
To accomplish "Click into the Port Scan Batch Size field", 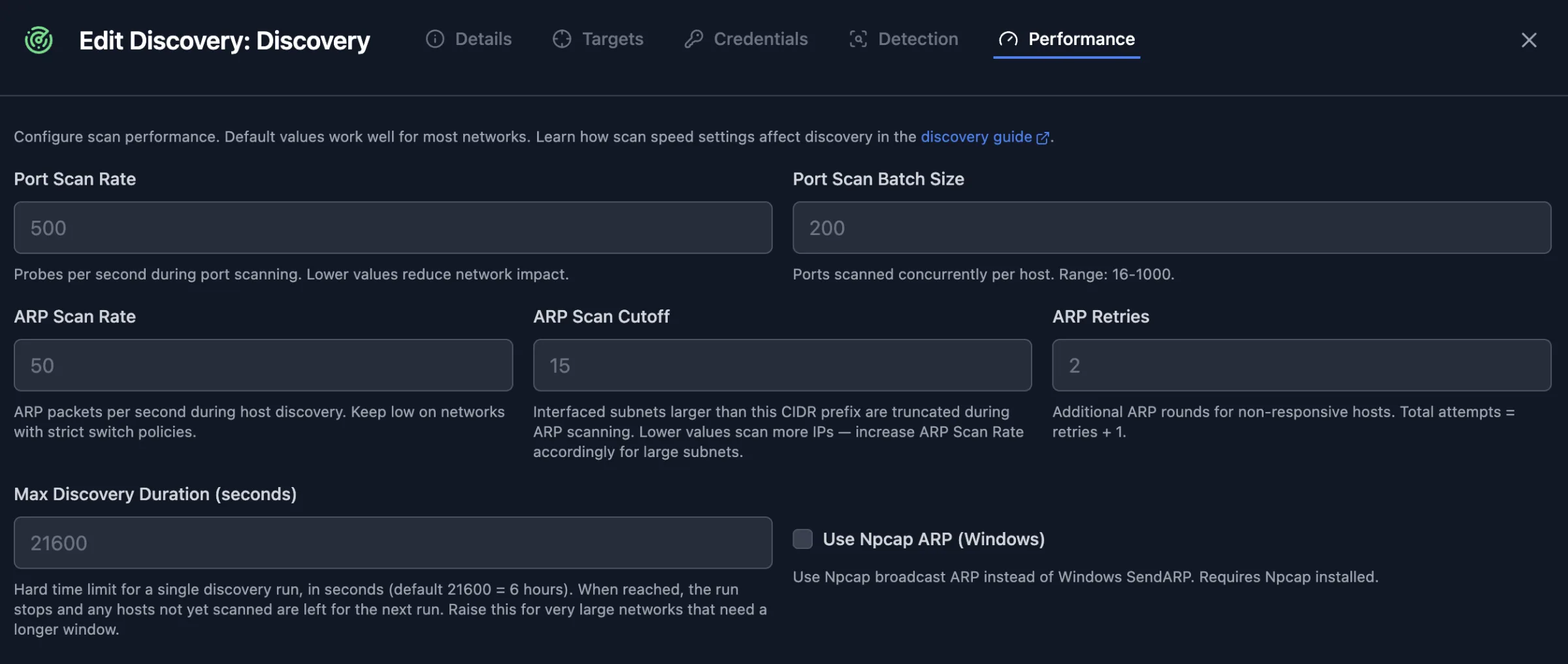I will coord(1171,228).
